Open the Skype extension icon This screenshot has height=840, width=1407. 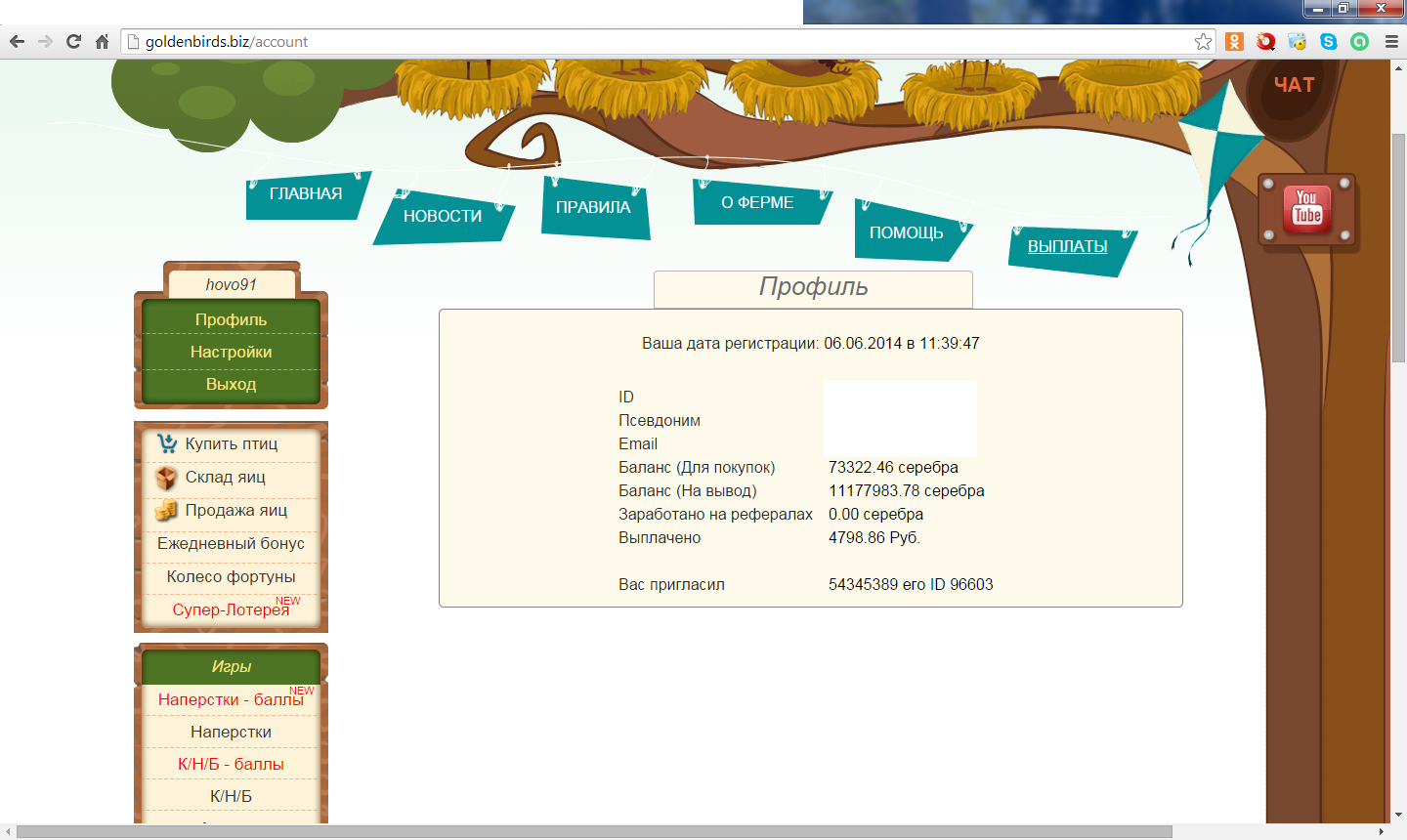(x=1328, y=42)
